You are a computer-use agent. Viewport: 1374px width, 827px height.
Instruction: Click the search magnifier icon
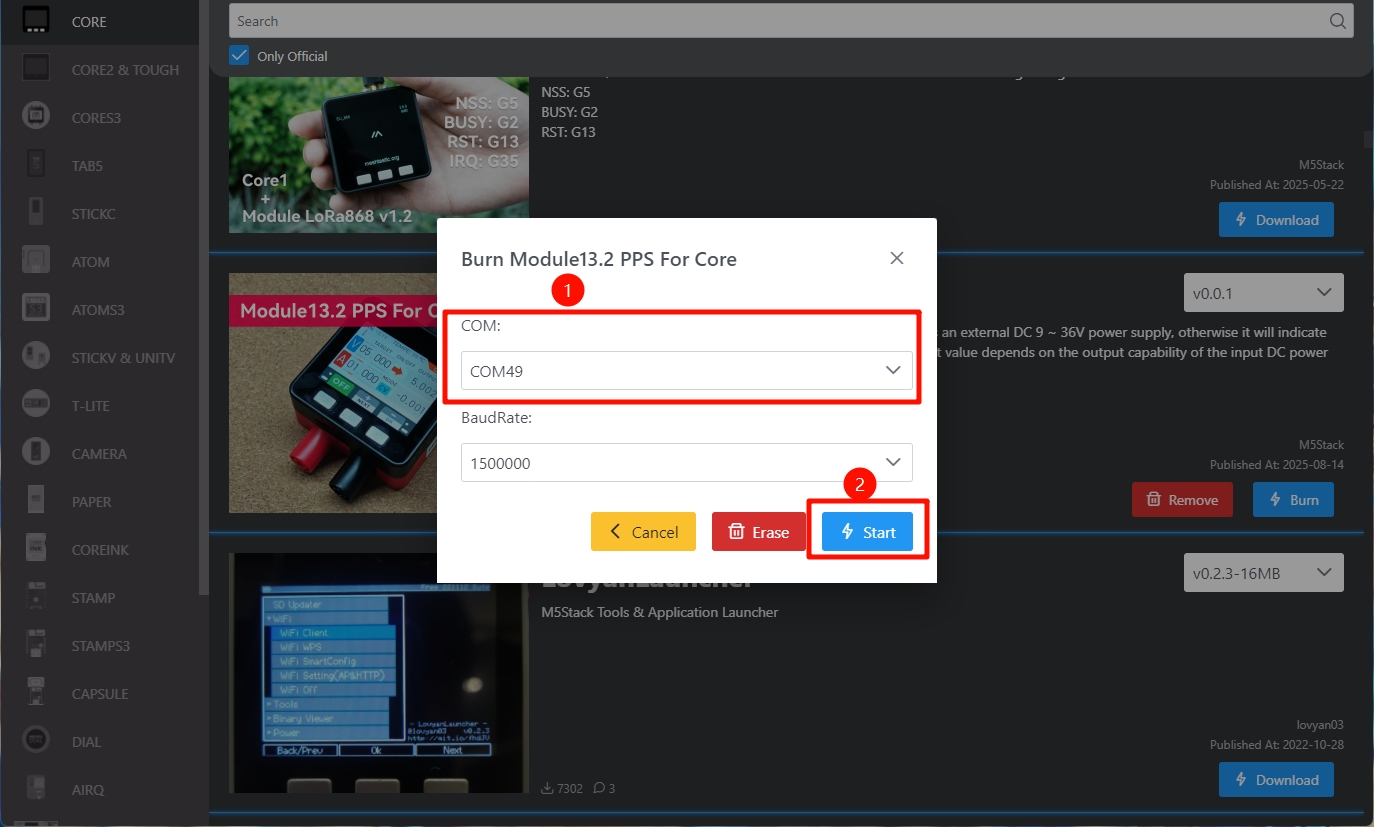[1337, 21]
